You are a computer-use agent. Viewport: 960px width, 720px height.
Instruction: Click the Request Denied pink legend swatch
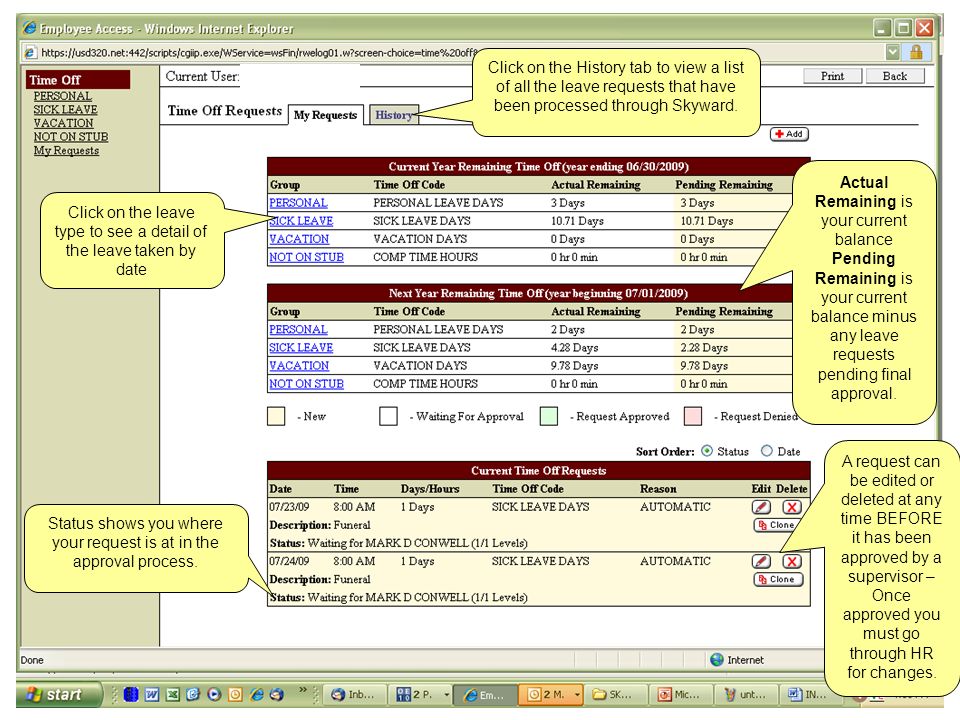tap(692, 416)
